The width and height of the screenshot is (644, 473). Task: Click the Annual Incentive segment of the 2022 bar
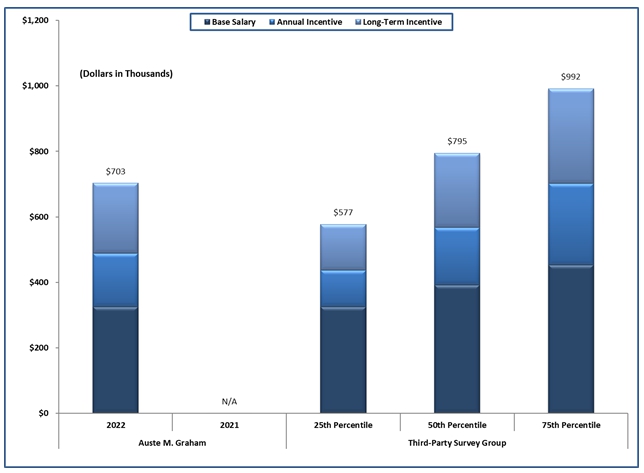coord(115,280)
